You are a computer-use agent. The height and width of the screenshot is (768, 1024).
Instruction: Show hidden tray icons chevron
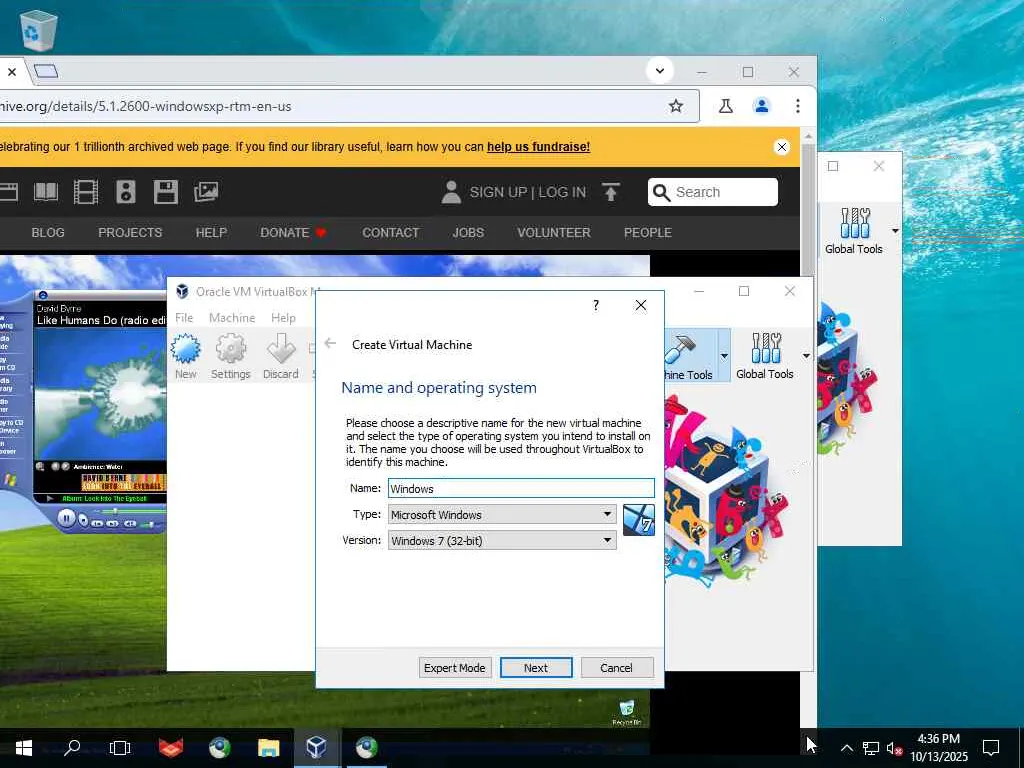point(846,748)
